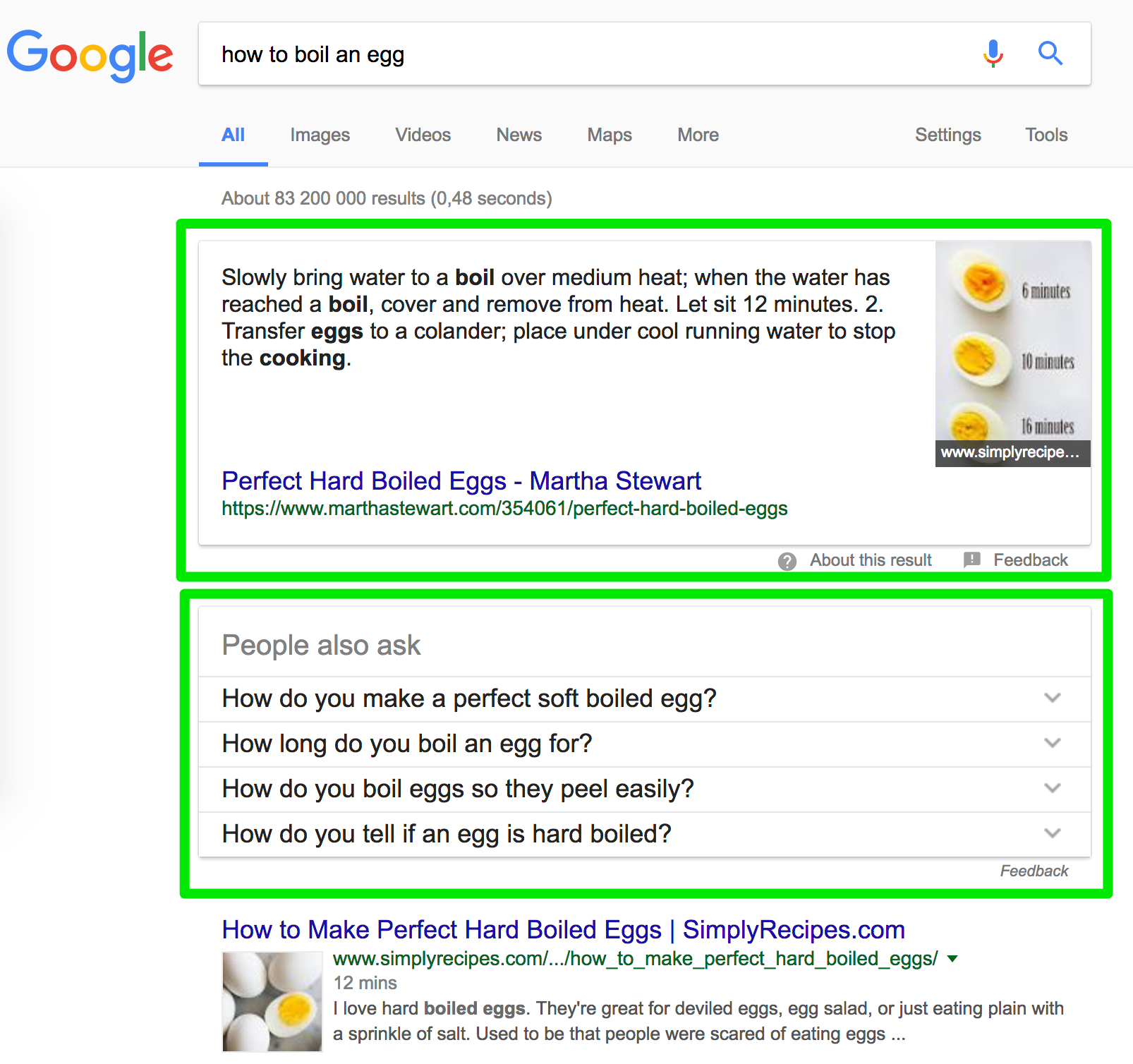Click the www.simplyrecipe... image caption

coord(1013,453)
